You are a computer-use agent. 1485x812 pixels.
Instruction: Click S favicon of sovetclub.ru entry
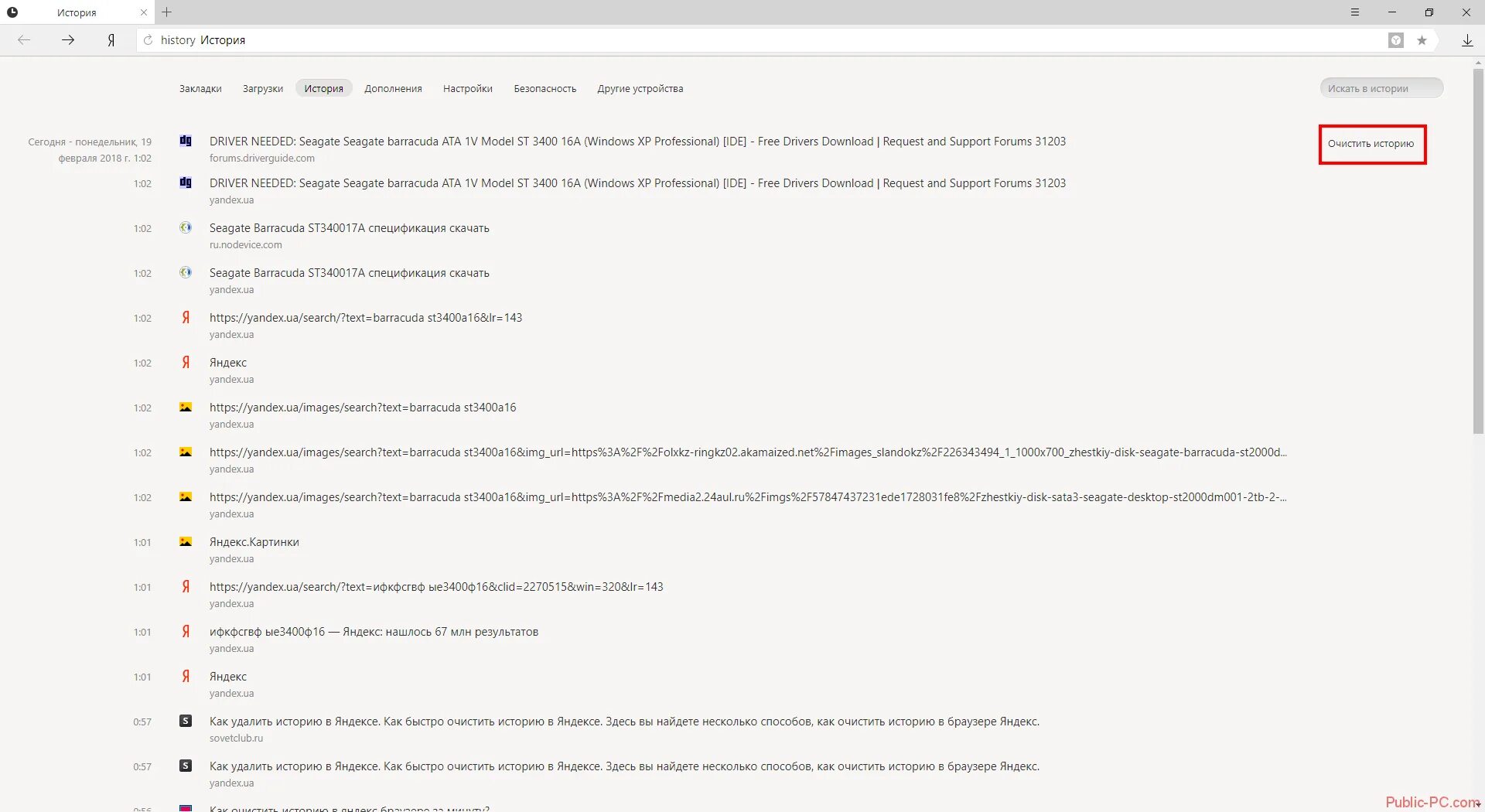(x=186, y=721)
